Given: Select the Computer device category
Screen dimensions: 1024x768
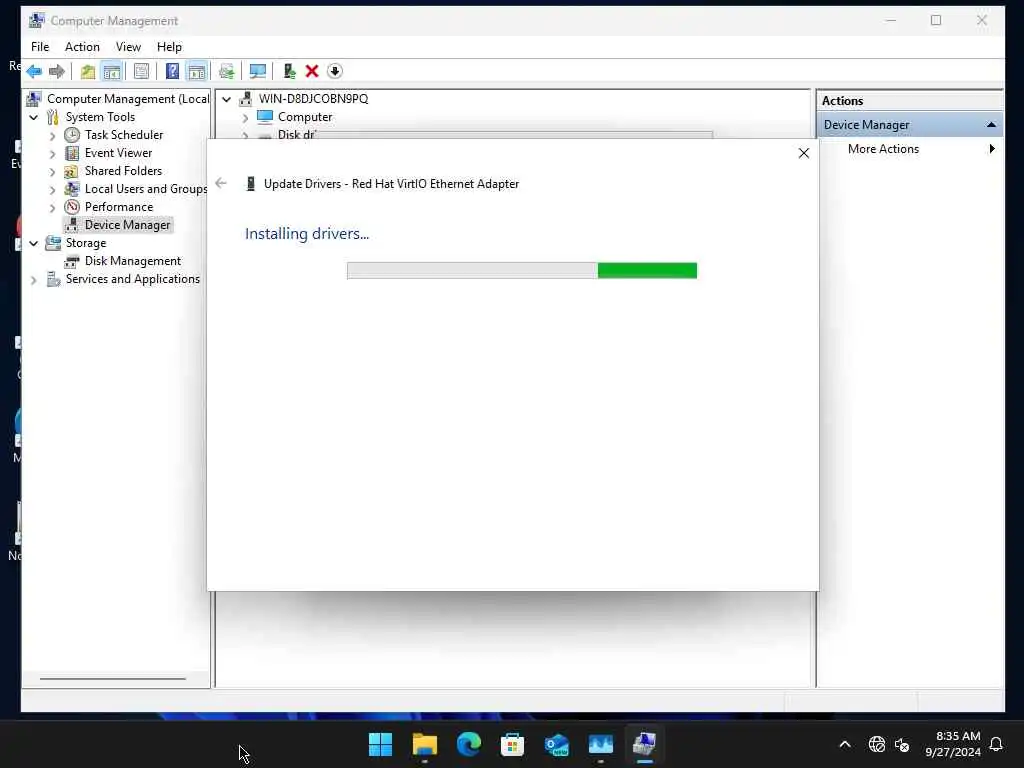Looking at the screenshot, I should pos(304,117).
